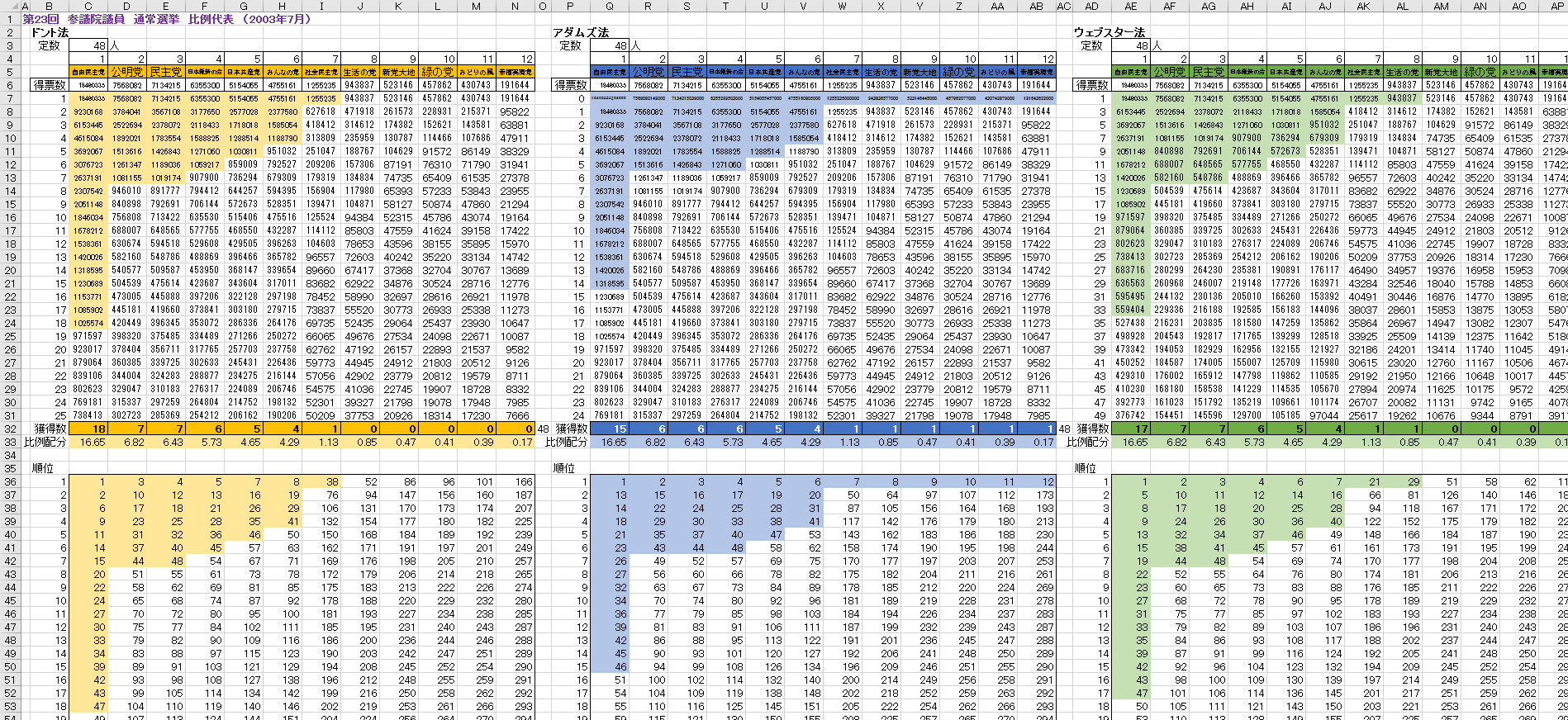Click the column AM header

1441,6
